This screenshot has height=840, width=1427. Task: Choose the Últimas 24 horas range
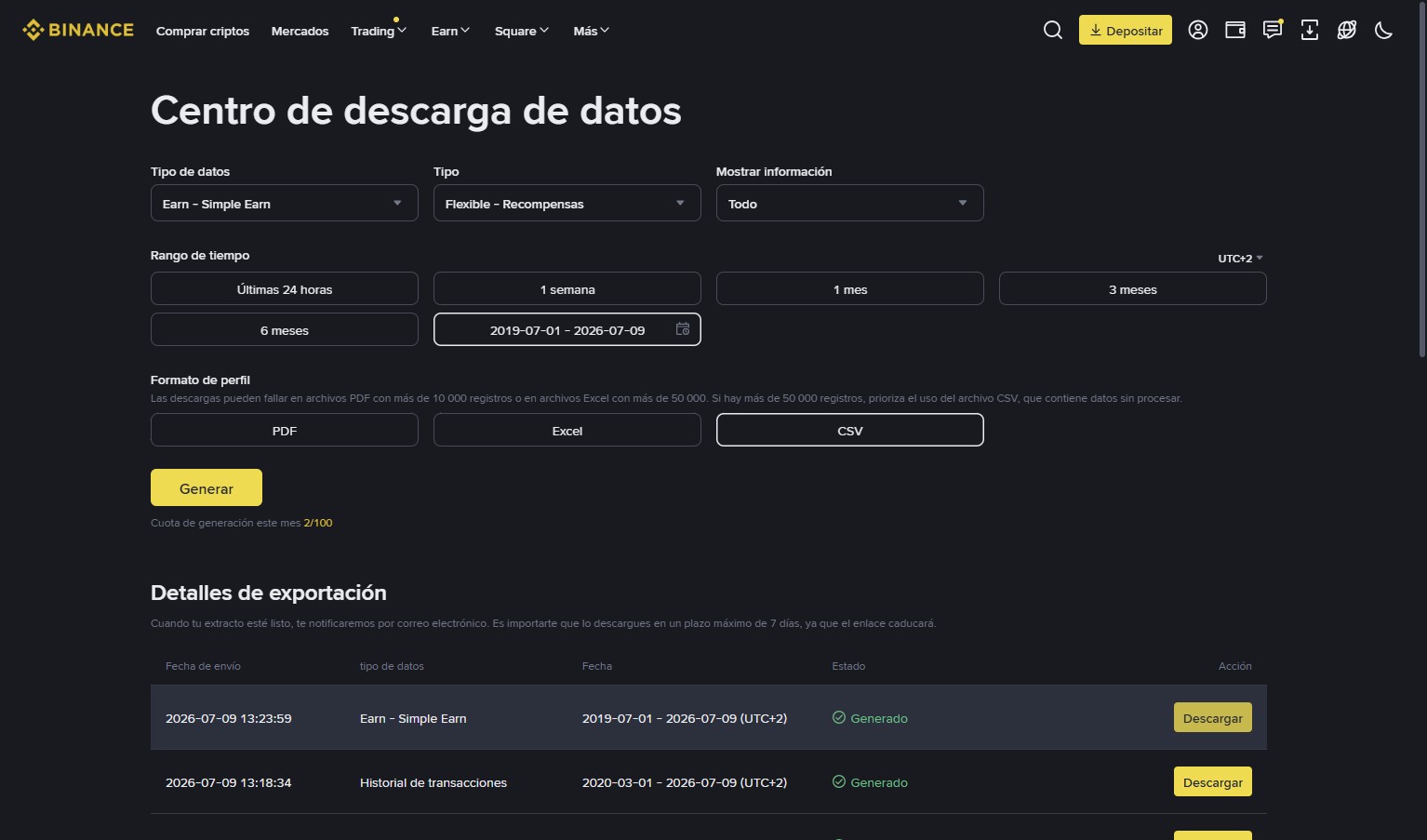[285, 289]
